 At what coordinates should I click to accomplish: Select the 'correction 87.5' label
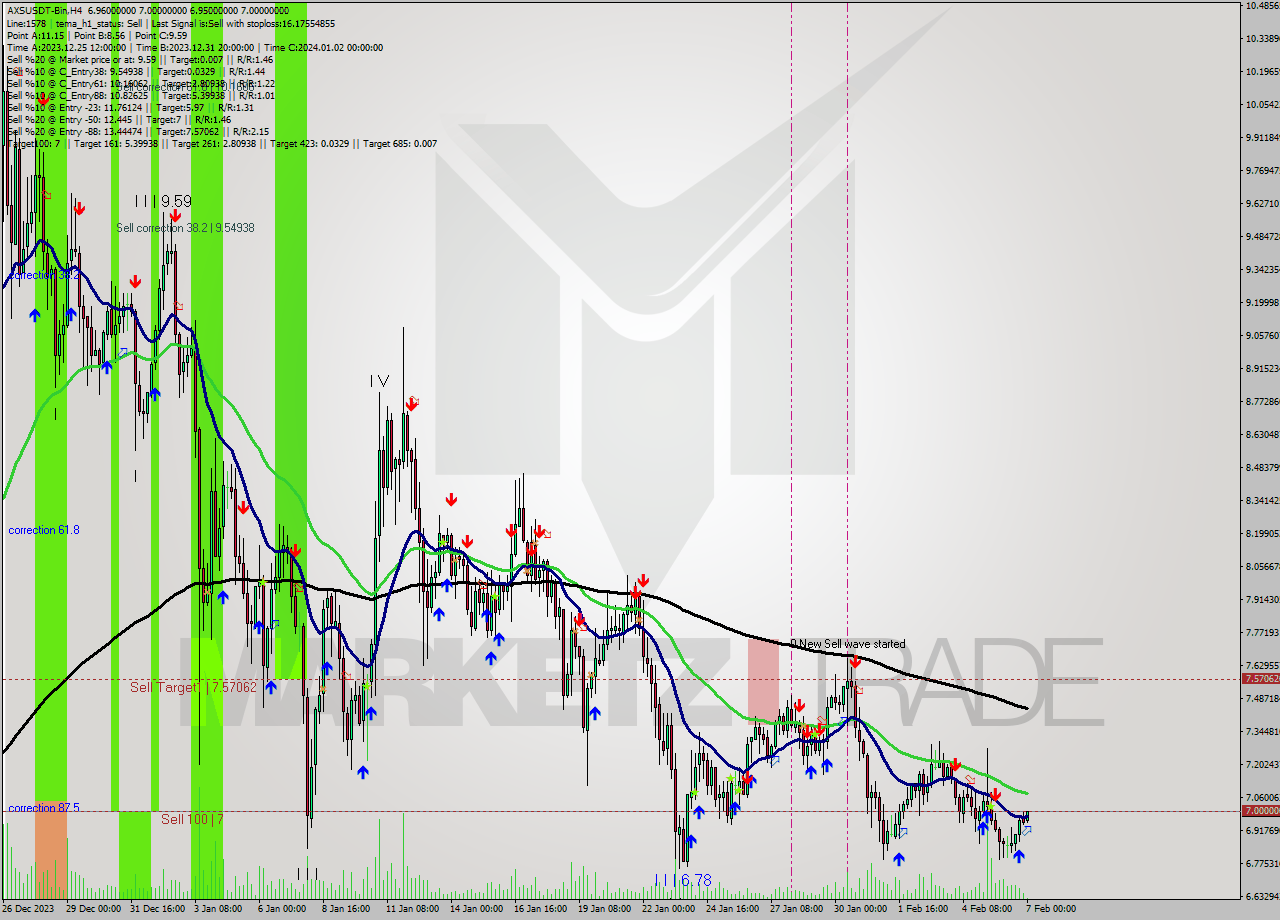click(x=44, y=808)
